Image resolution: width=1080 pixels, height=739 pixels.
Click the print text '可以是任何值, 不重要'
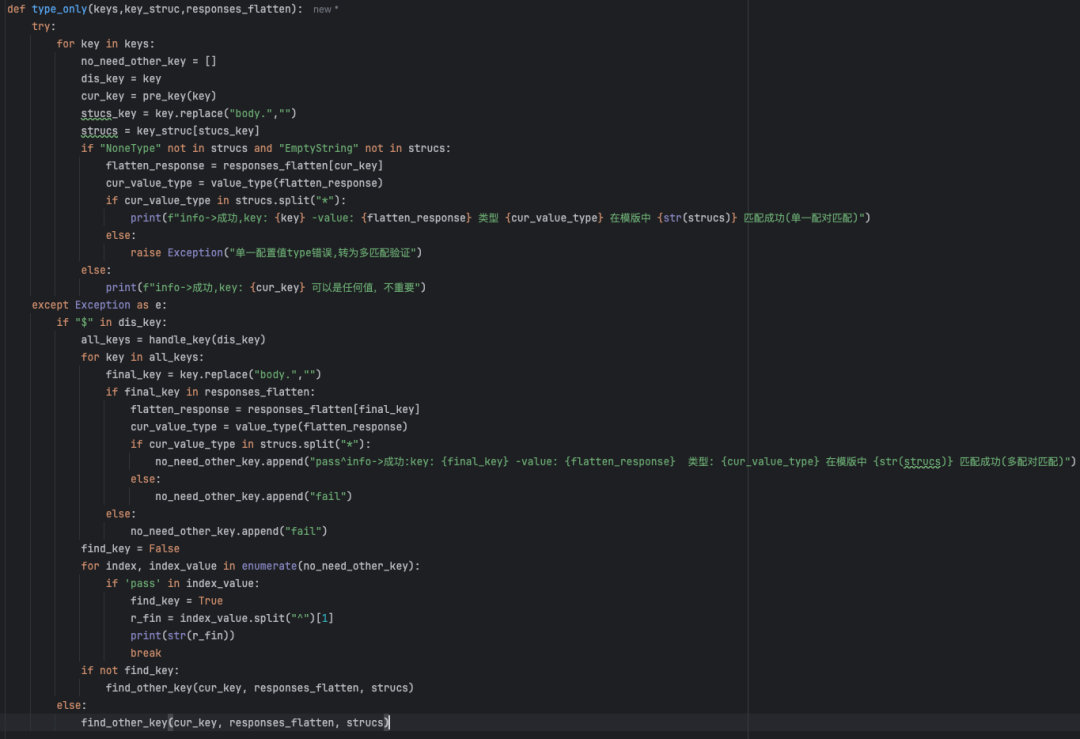(365, 288)
